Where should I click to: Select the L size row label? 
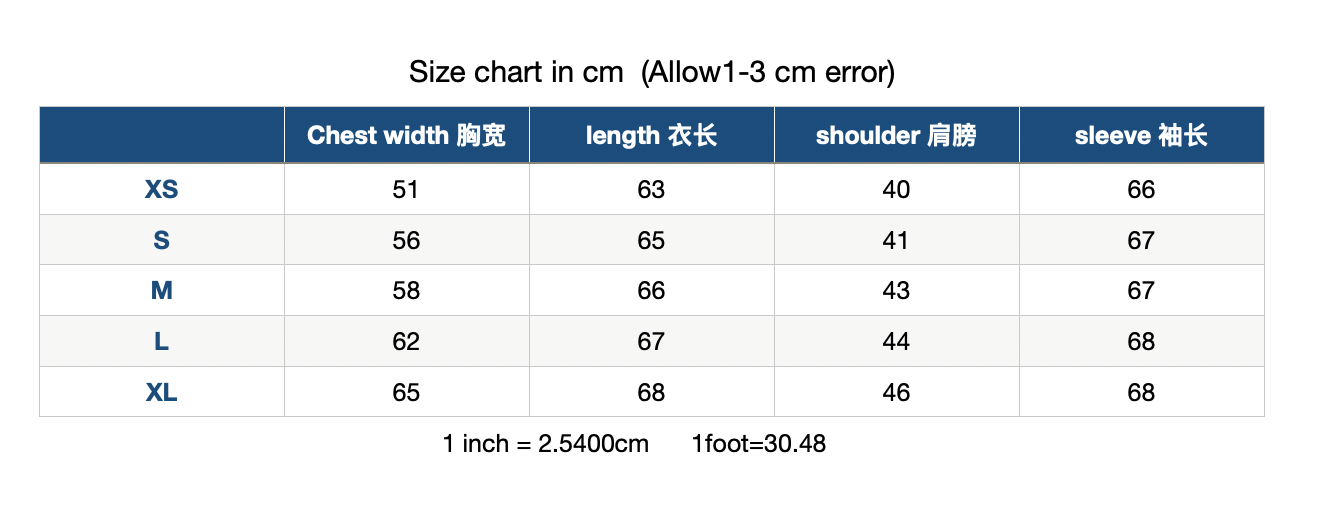[161, 341]
